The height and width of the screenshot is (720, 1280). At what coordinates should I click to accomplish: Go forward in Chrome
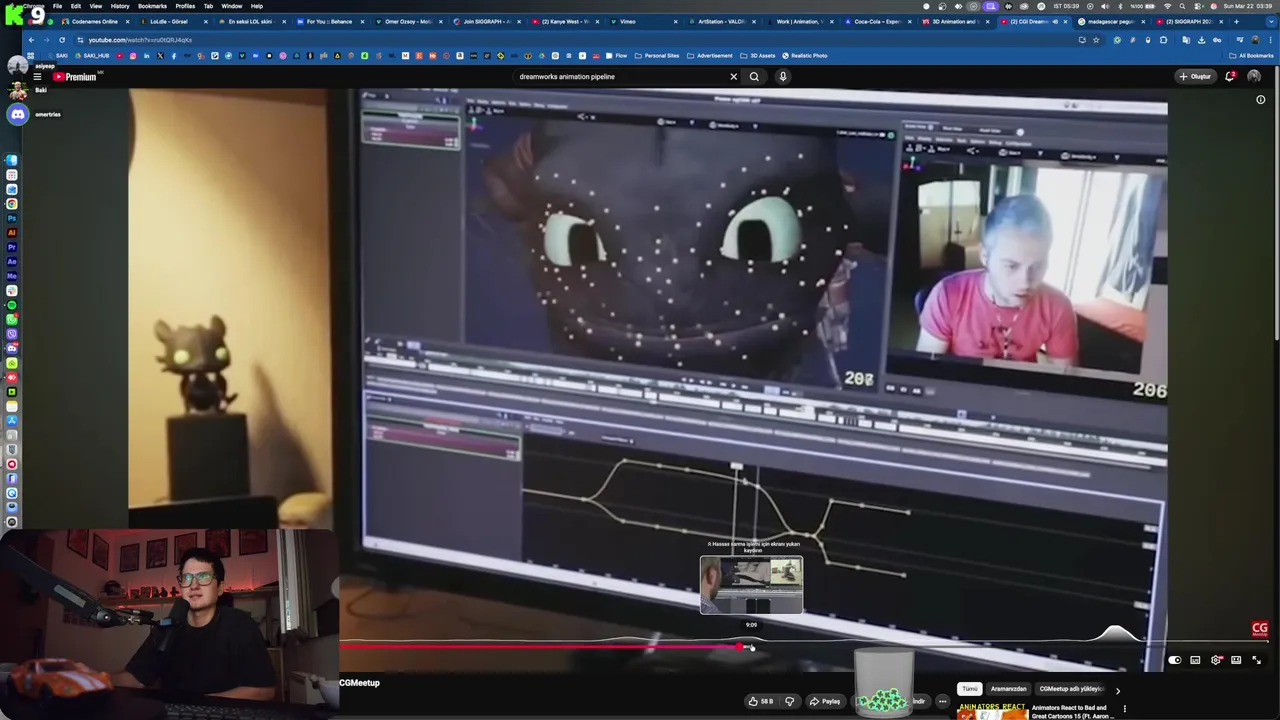pyautogui.click(x=46, y=40)
